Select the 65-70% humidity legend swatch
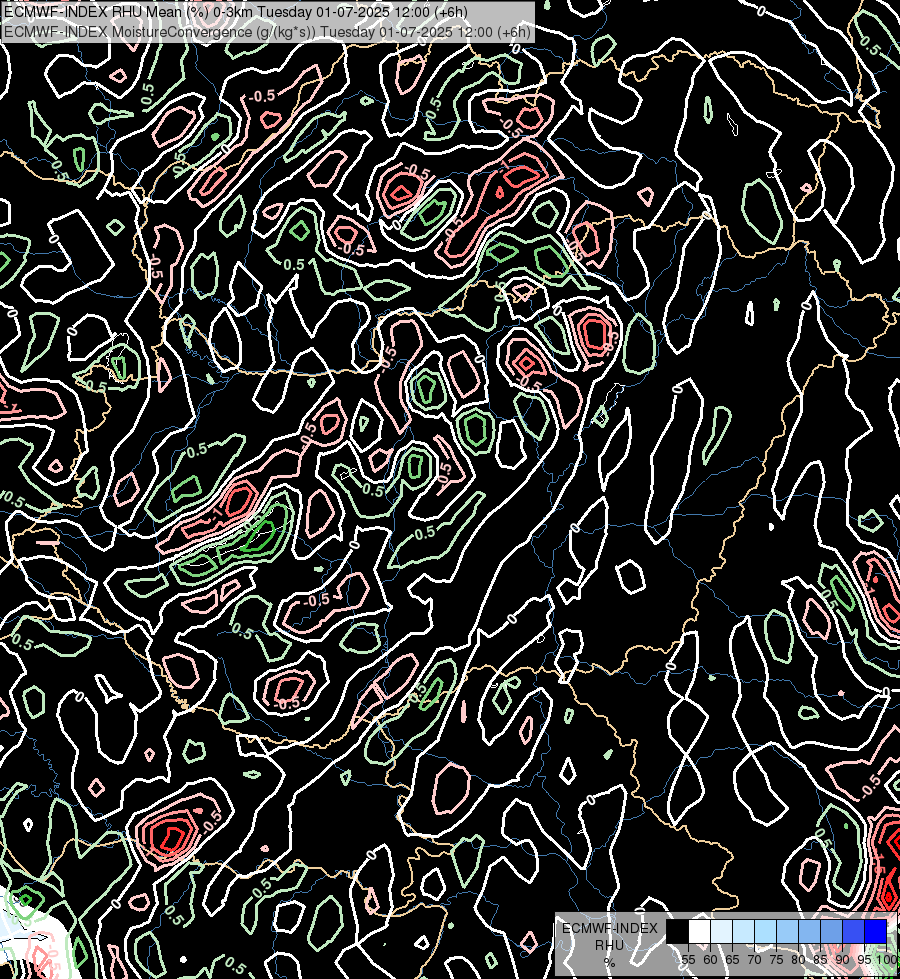 pos(743,931)
